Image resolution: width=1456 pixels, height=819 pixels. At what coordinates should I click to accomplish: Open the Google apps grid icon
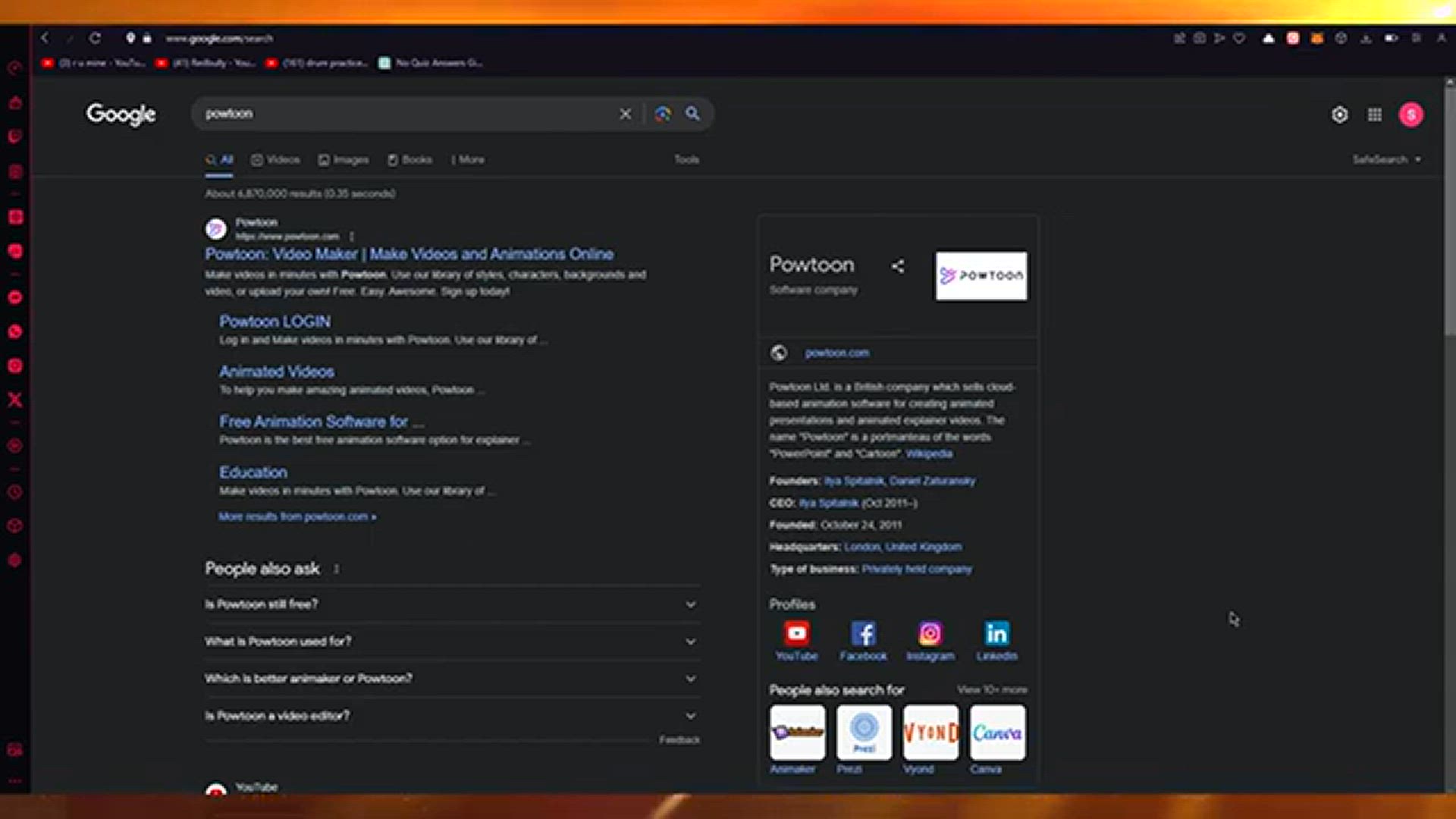pyautogui.click(x=1375, y=115)
